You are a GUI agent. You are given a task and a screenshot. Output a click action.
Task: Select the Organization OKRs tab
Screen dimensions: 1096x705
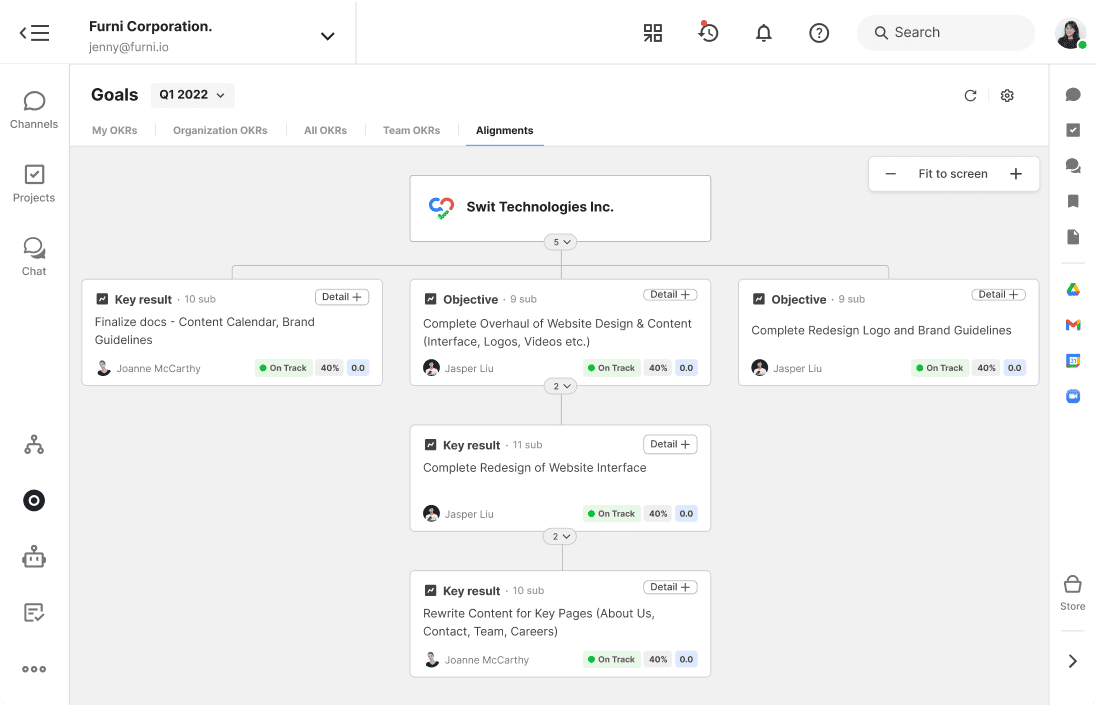(220, 131)
